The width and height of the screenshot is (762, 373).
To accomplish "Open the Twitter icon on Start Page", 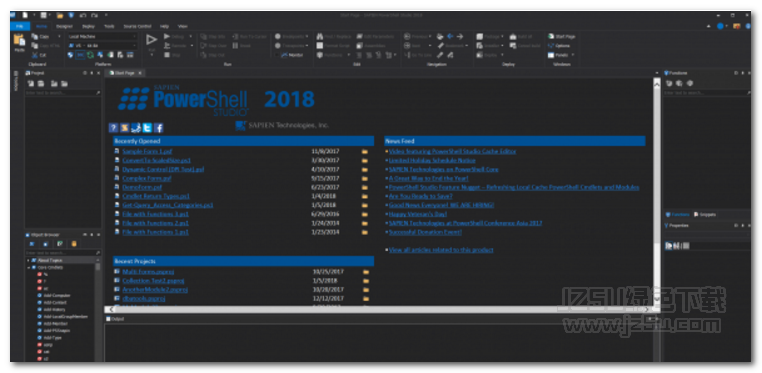I will click(147, 128).
